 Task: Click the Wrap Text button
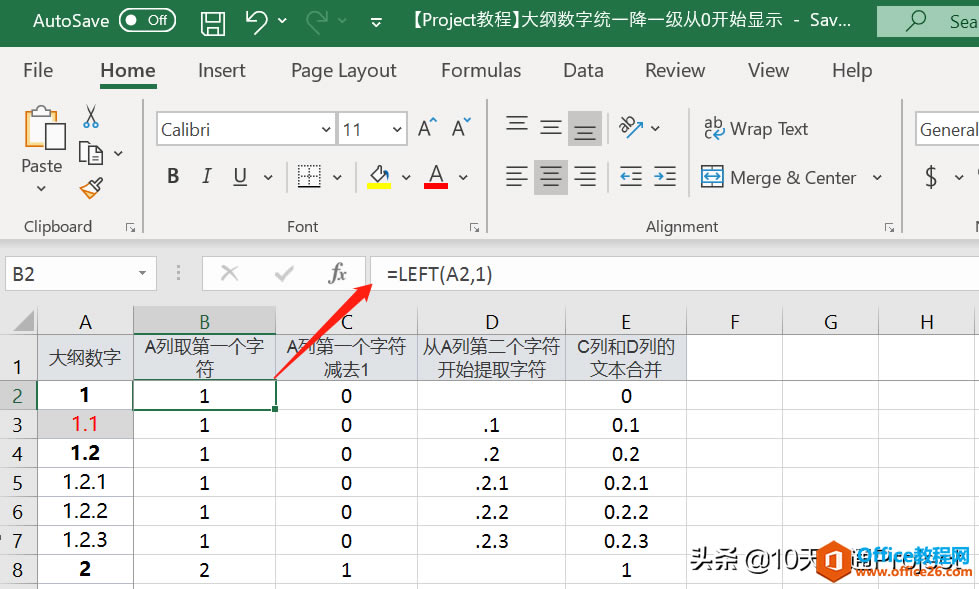coord(756,129)
